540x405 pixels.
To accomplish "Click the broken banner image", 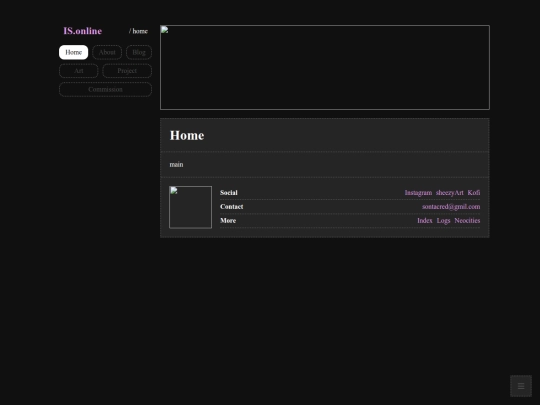I will point(325,68).
